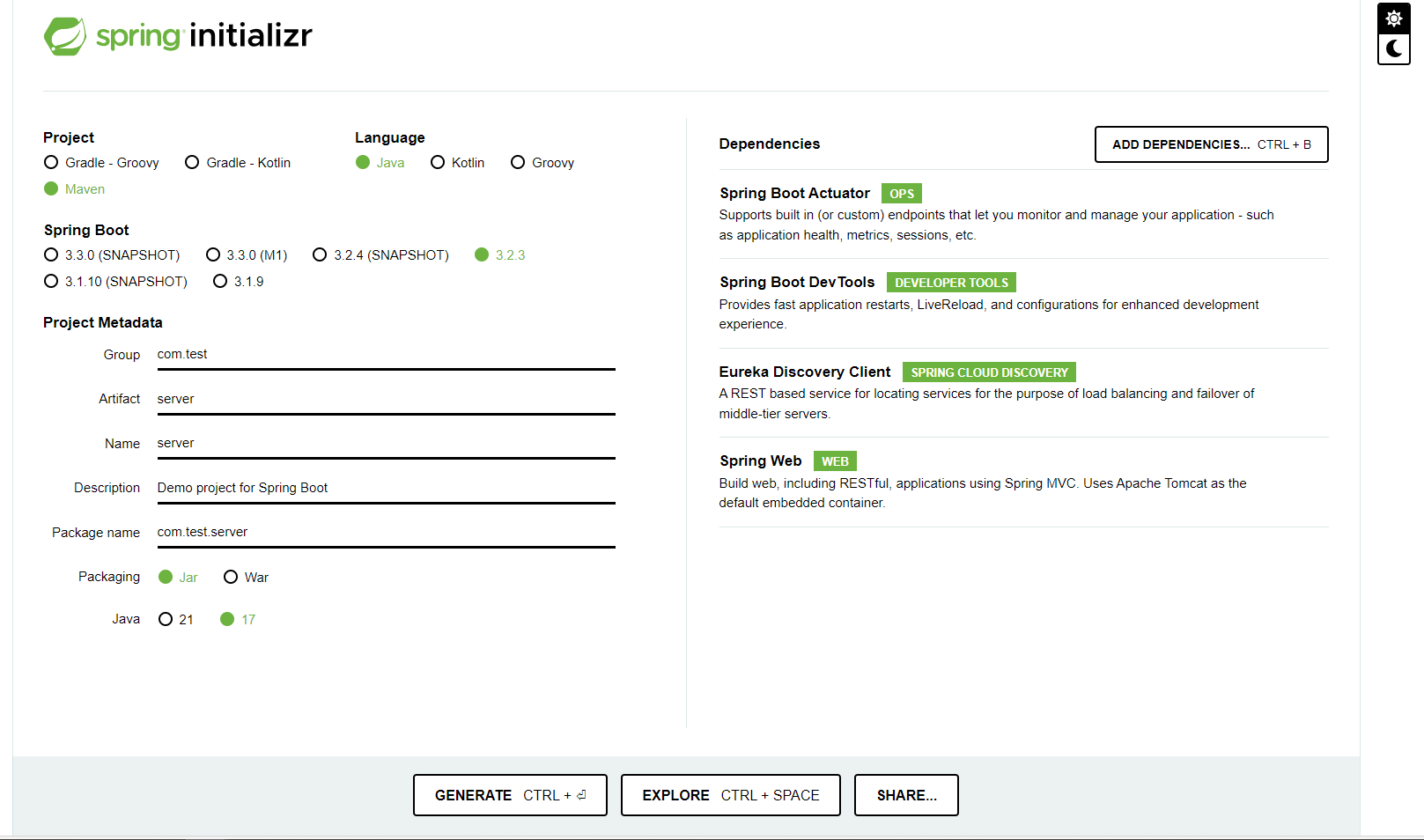Click the Spring leaf logo icon
Viewport: 1424px width, 840px height.
[65, 36]
